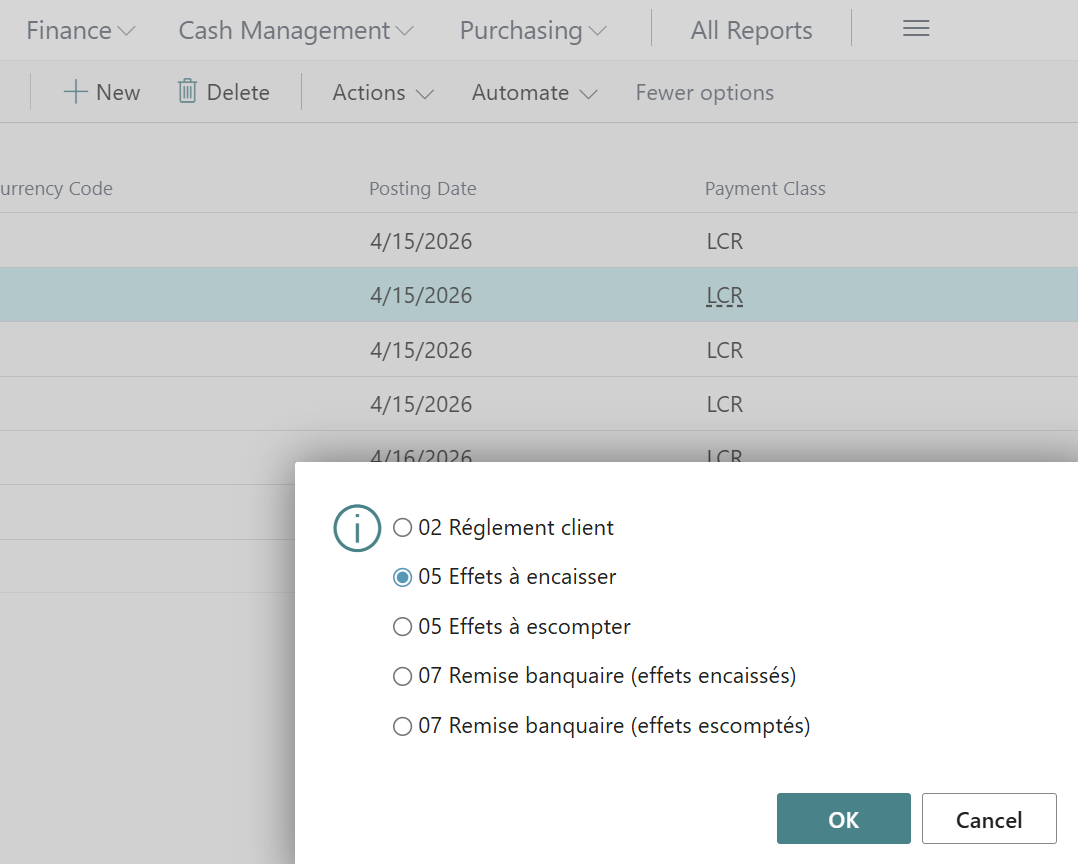Viewport: 1078px width, 864px height.
Task: Open the Purchasing dropdown menu
Action: coord(532,31)
